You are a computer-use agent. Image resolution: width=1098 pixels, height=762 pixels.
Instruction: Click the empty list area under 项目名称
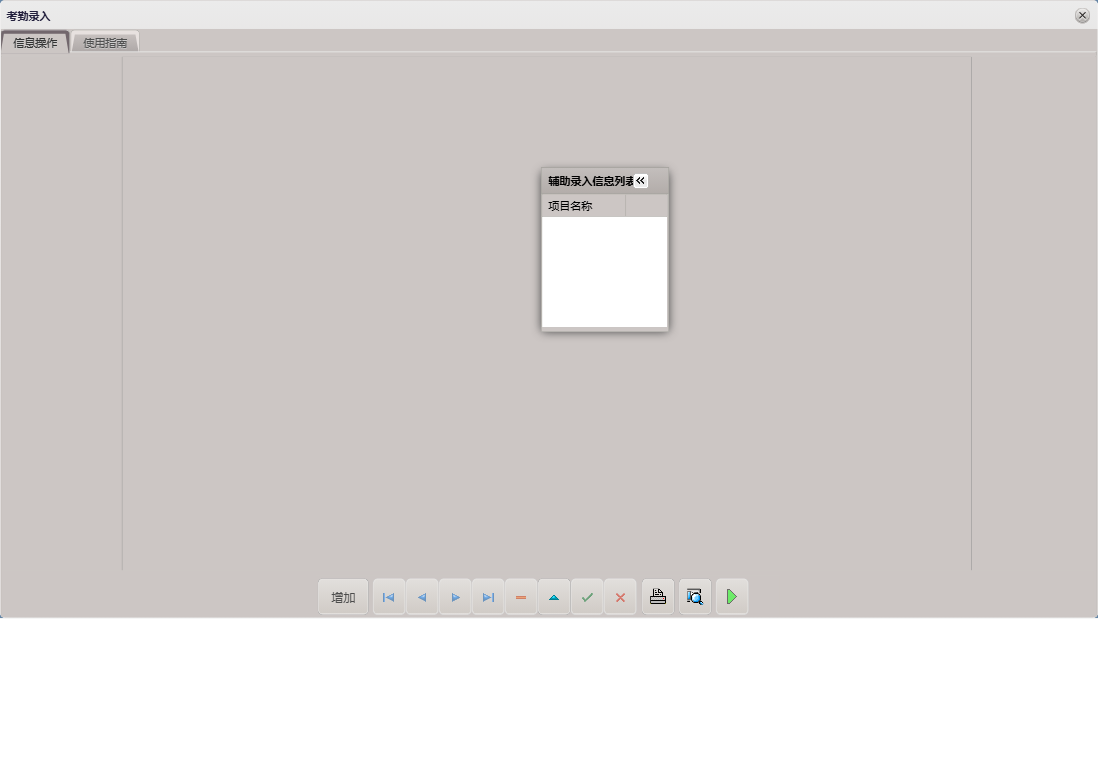pos(604,272)
